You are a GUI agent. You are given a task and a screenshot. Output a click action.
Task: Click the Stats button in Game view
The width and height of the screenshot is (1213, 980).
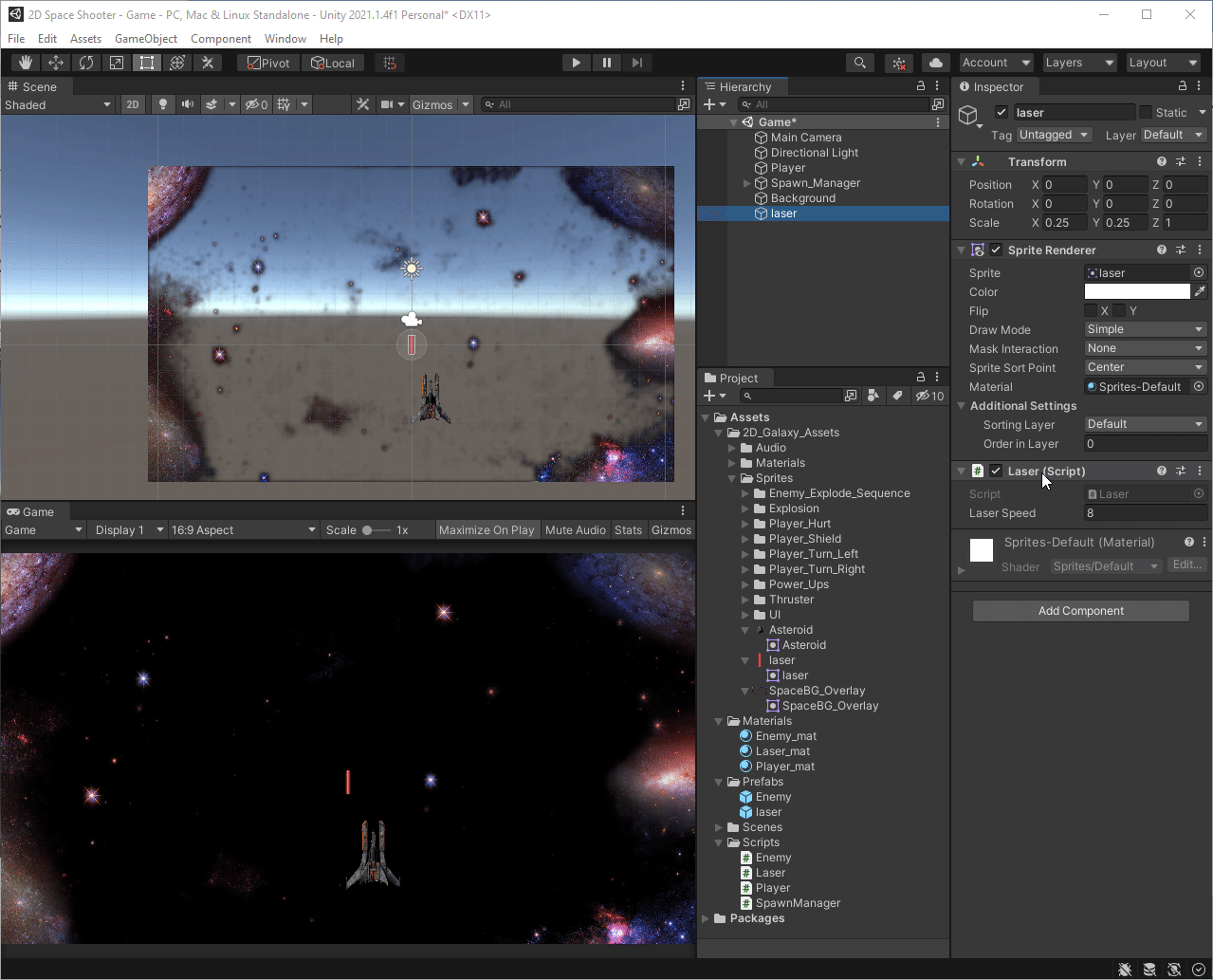tap(628, 530)
